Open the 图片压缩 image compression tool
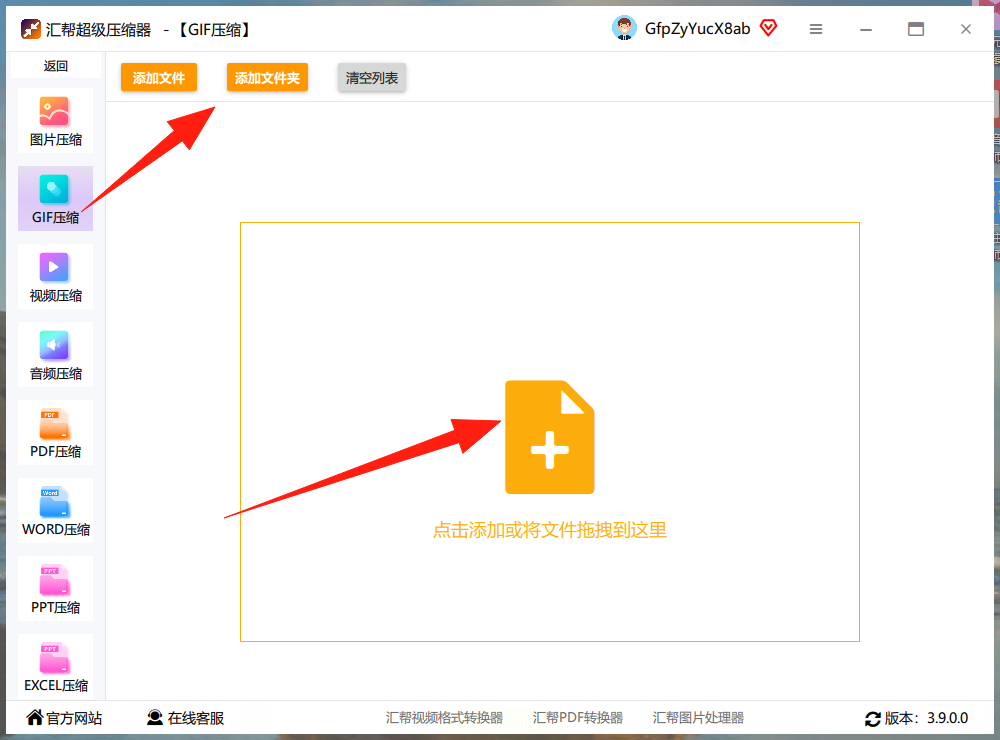Image resolution: width=1000 pixels, height=740 pixels. pos(55,121)
